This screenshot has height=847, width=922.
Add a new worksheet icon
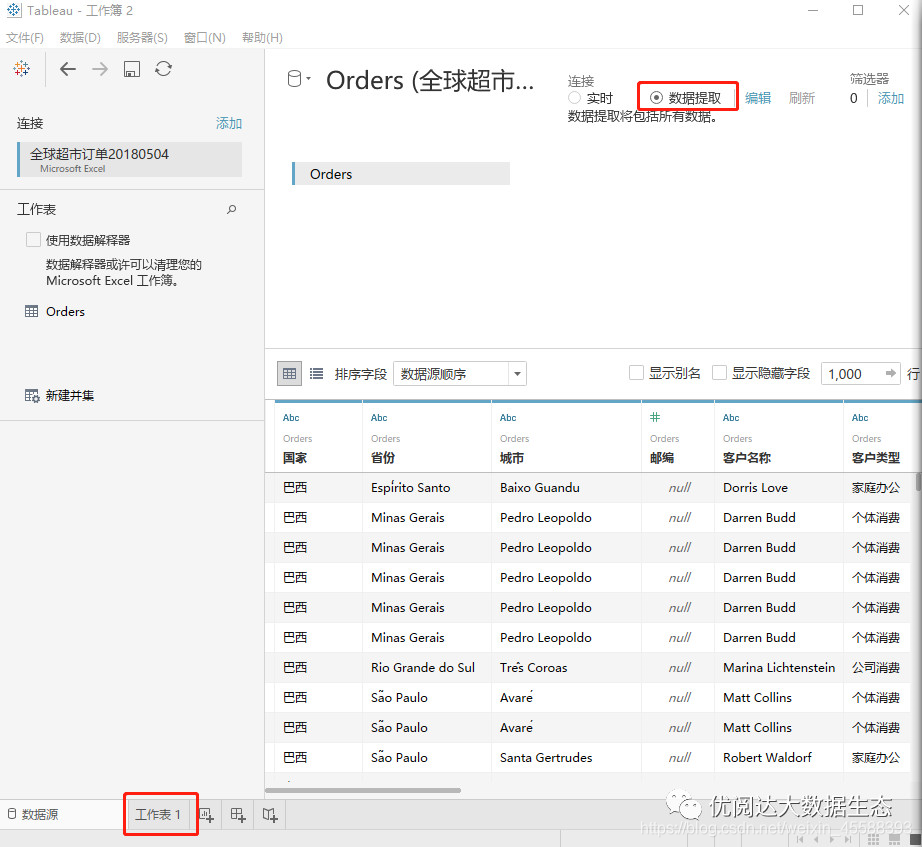coord(206,815)
